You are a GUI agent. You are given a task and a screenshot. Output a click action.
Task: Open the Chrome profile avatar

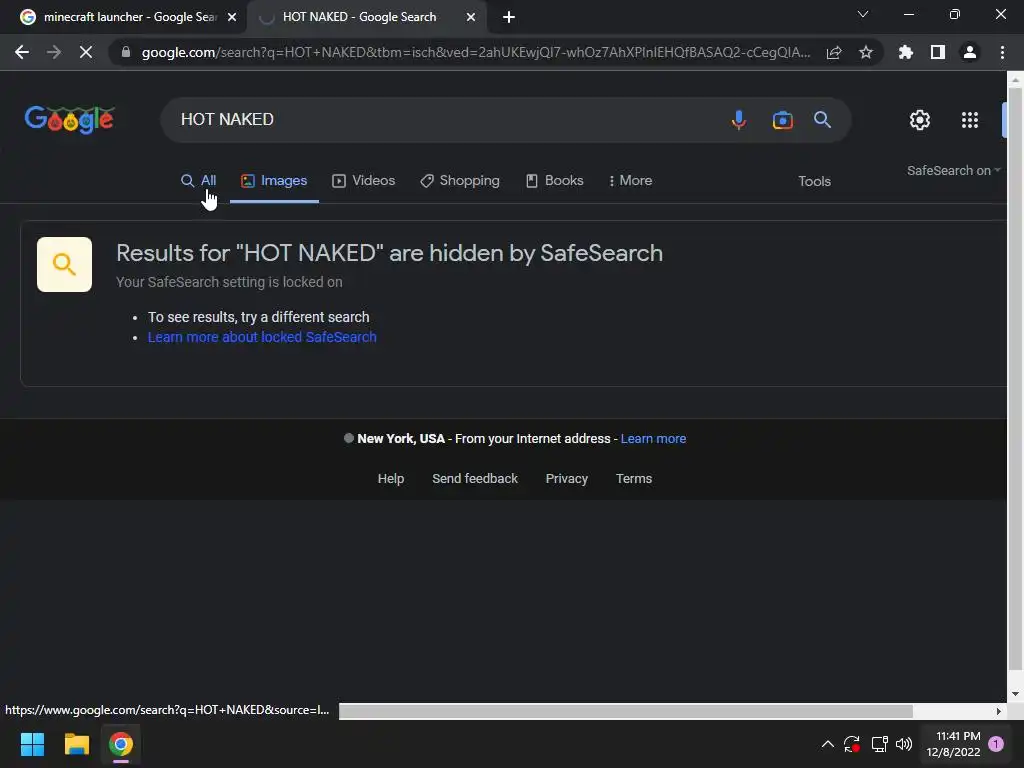coord(970,52)
